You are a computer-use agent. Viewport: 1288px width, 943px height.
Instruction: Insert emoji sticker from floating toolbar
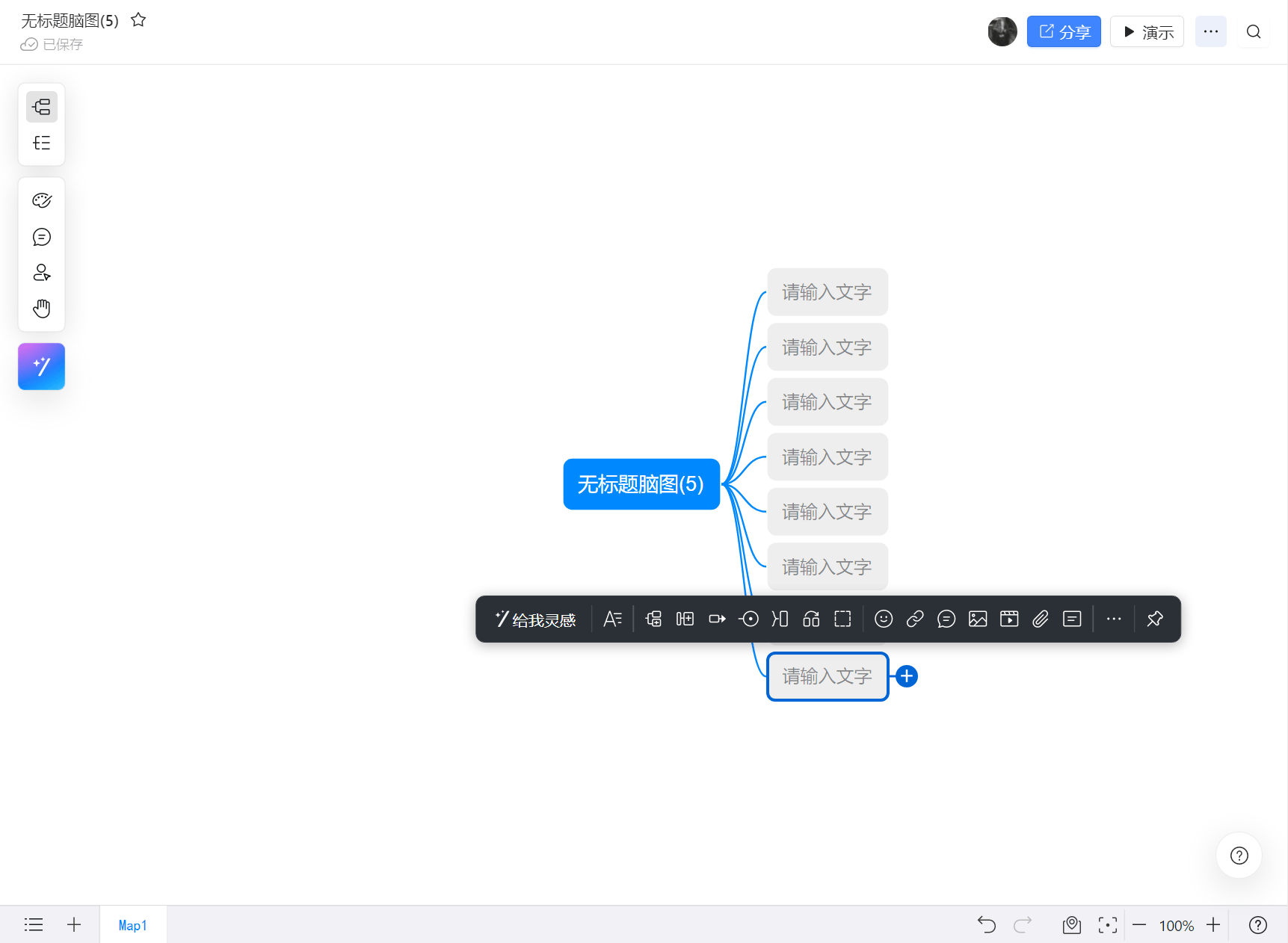tap(883, 619)
